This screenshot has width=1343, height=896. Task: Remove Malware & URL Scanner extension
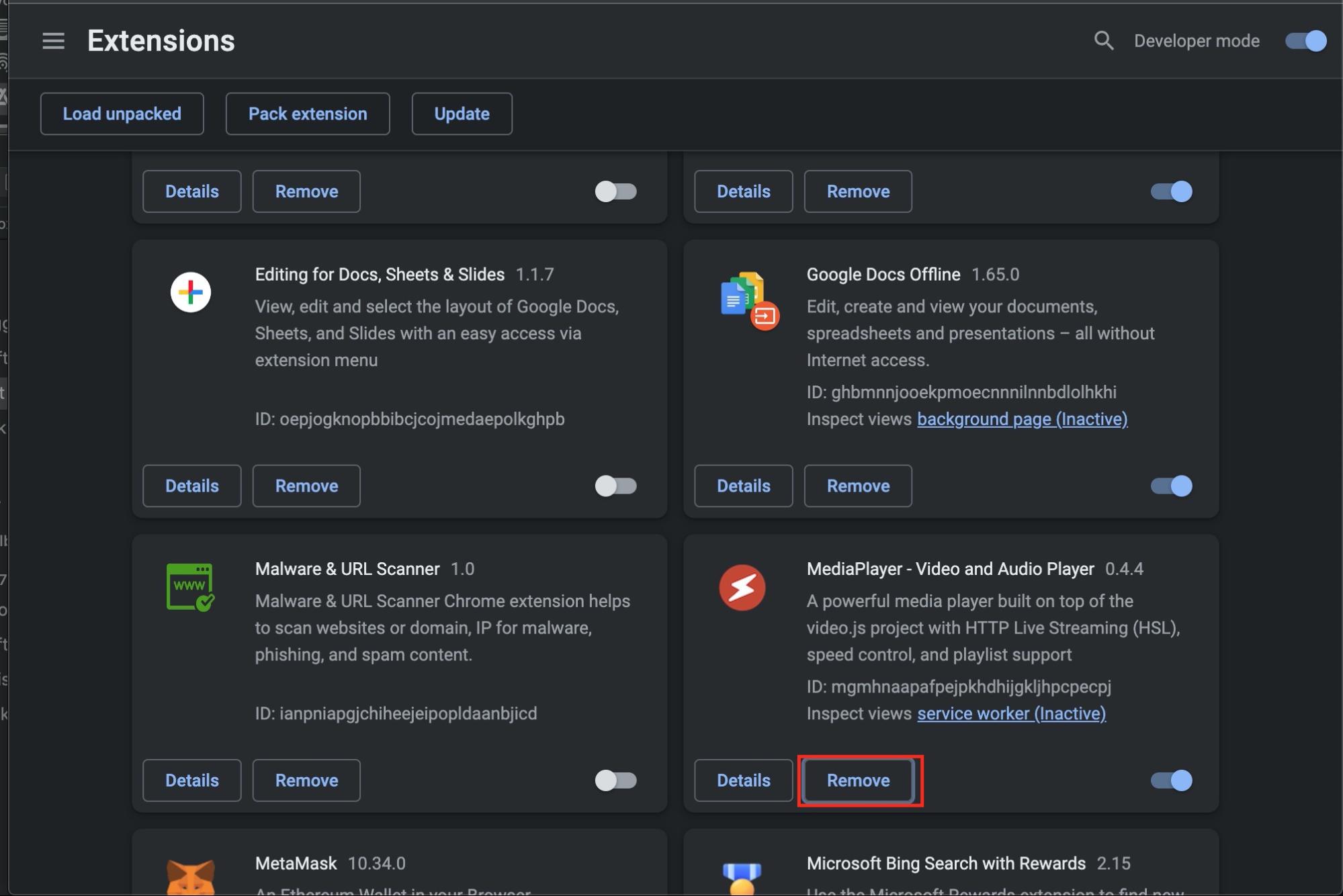coord(306,780)
